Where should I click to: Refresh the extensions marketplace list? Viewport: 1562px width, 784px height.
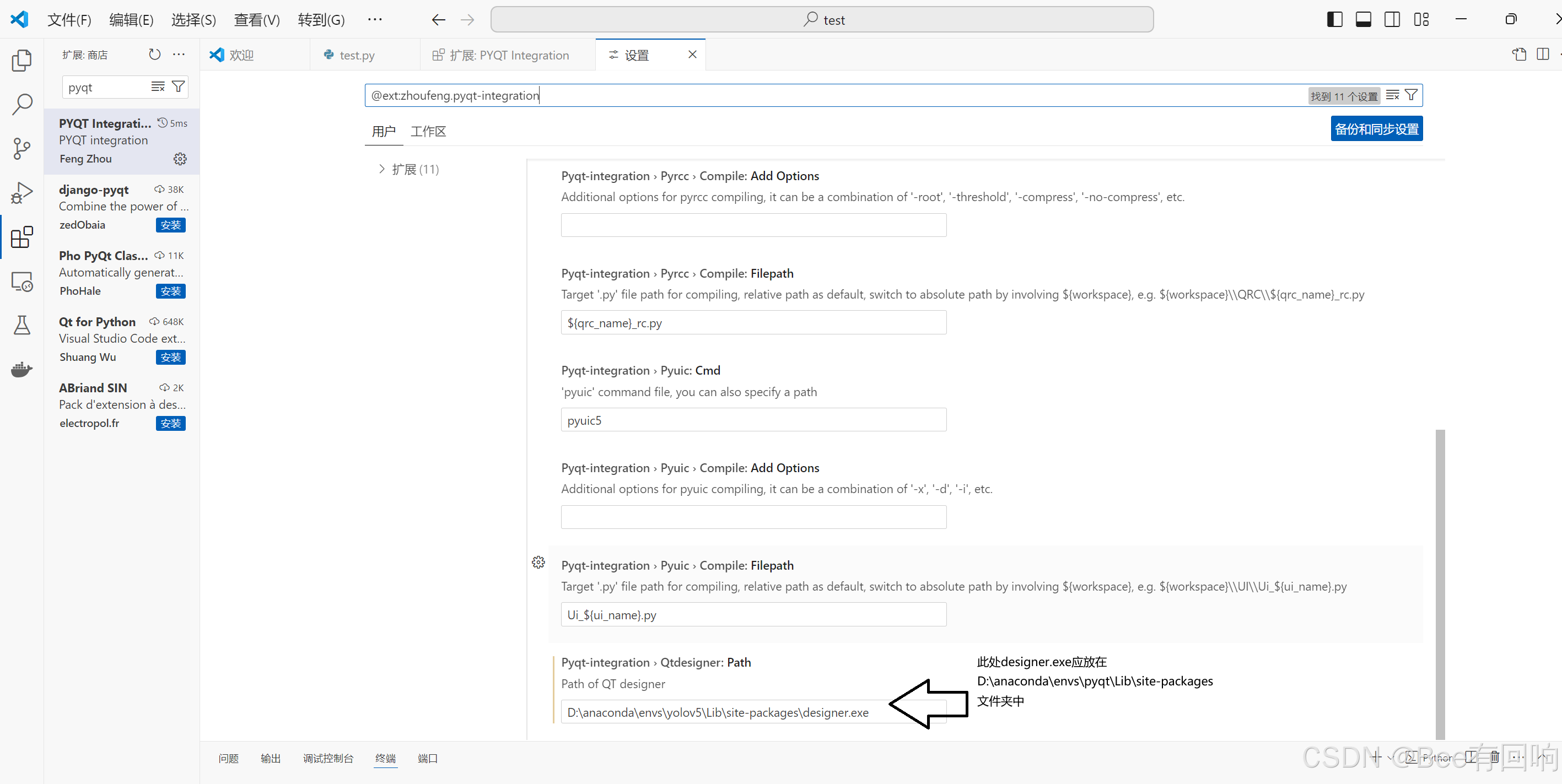pos(155,55)
